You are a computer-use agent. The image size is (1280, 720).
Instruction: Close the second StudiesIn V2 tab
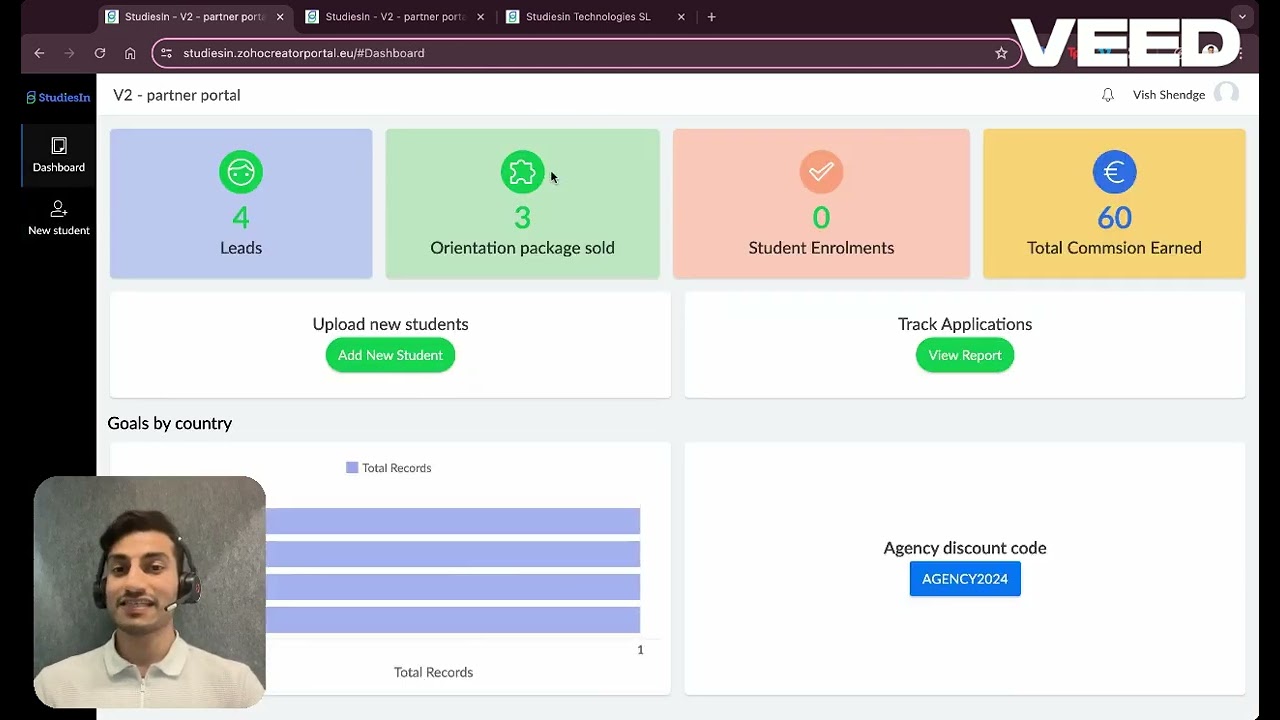tap(481, 17)
